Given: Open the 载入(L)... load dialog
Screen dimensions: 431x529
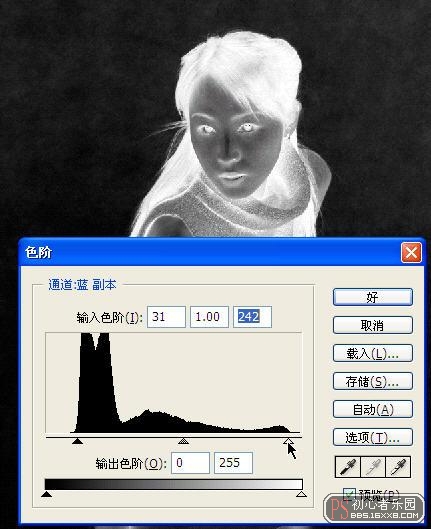Looking at the screenshot, I should click(x=373, y=353).
